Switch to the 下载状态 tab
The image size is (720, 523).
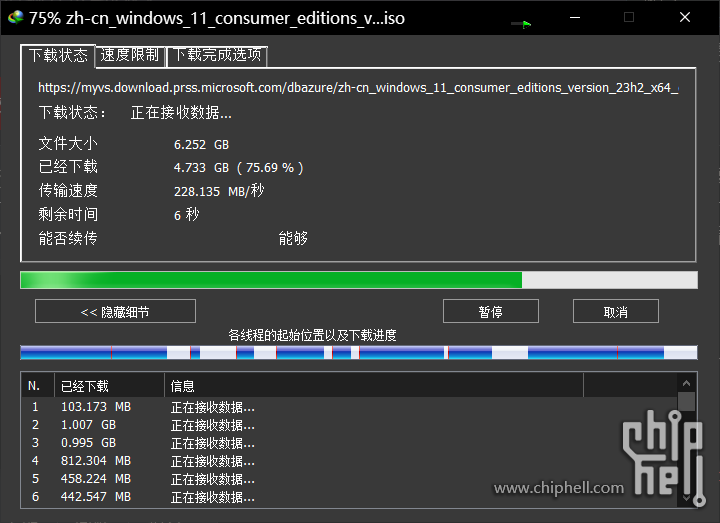pyautogui.click(x=58, y=56)
